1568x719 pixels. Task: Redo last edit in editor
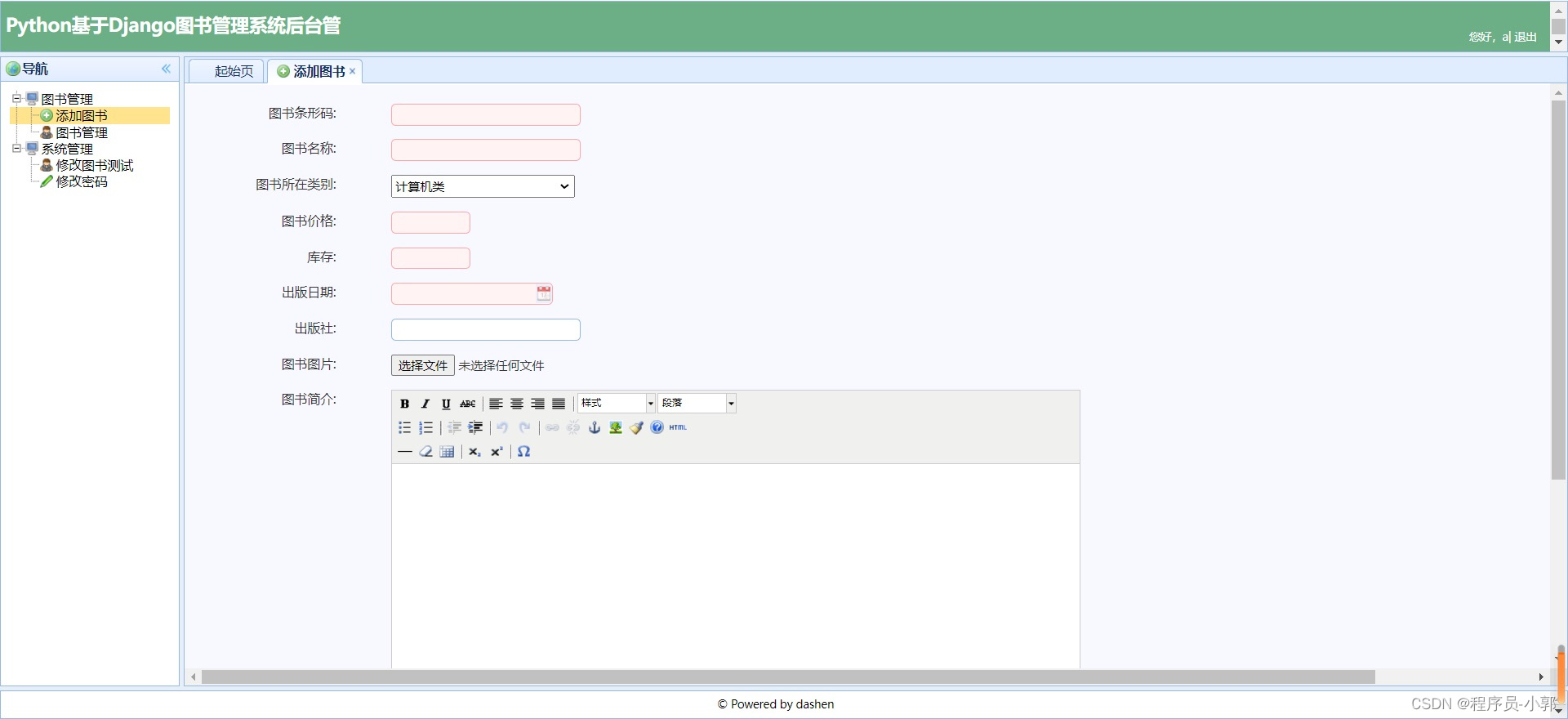524,427
